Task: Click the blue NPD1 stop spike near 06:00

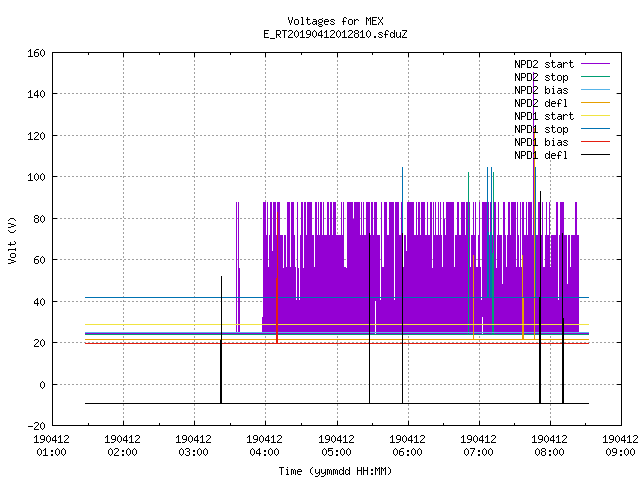Action: click(x=402, y=200)
